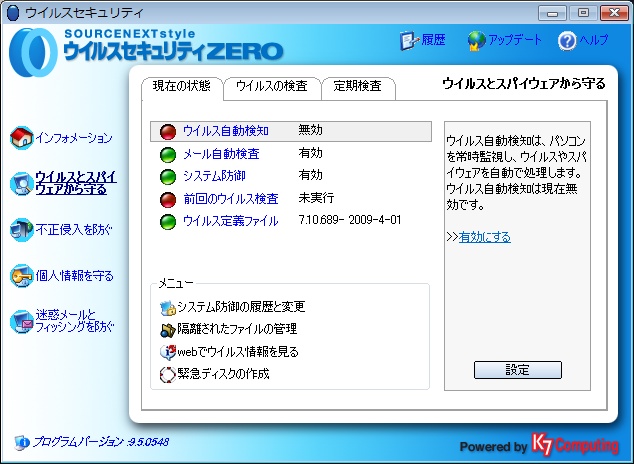The image size is (634, 464).
Task: Open webでウイルス情報を見る menu item
Action: coord(238,352)
